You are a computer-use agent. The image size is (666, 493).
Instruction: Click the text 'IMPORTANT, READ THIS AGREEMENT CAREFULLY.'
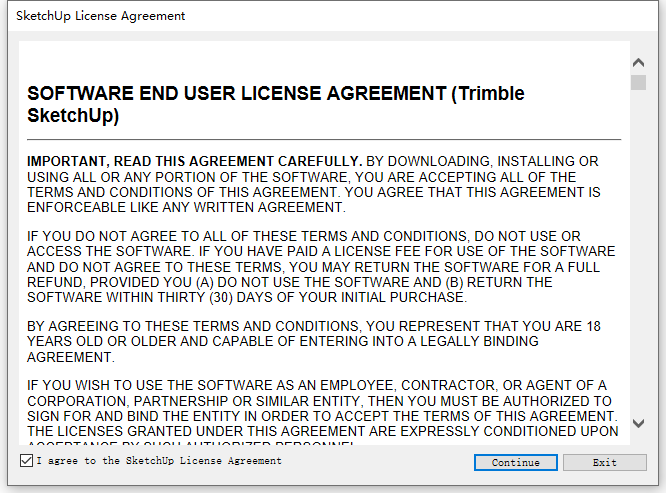(194, 161)
